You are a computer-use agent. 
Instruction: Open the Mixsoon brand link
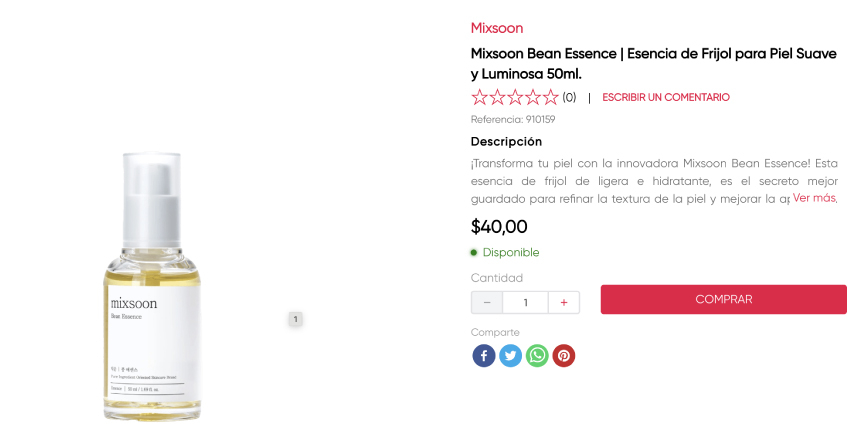point(497,28)
